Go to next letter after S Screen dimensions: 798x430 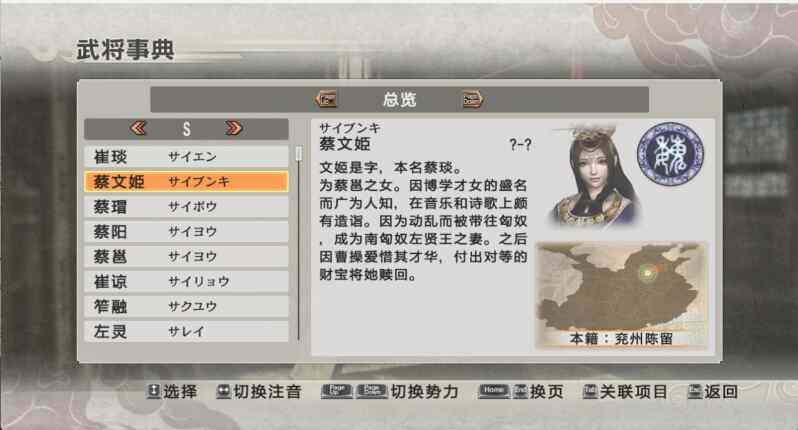[234, 128]
